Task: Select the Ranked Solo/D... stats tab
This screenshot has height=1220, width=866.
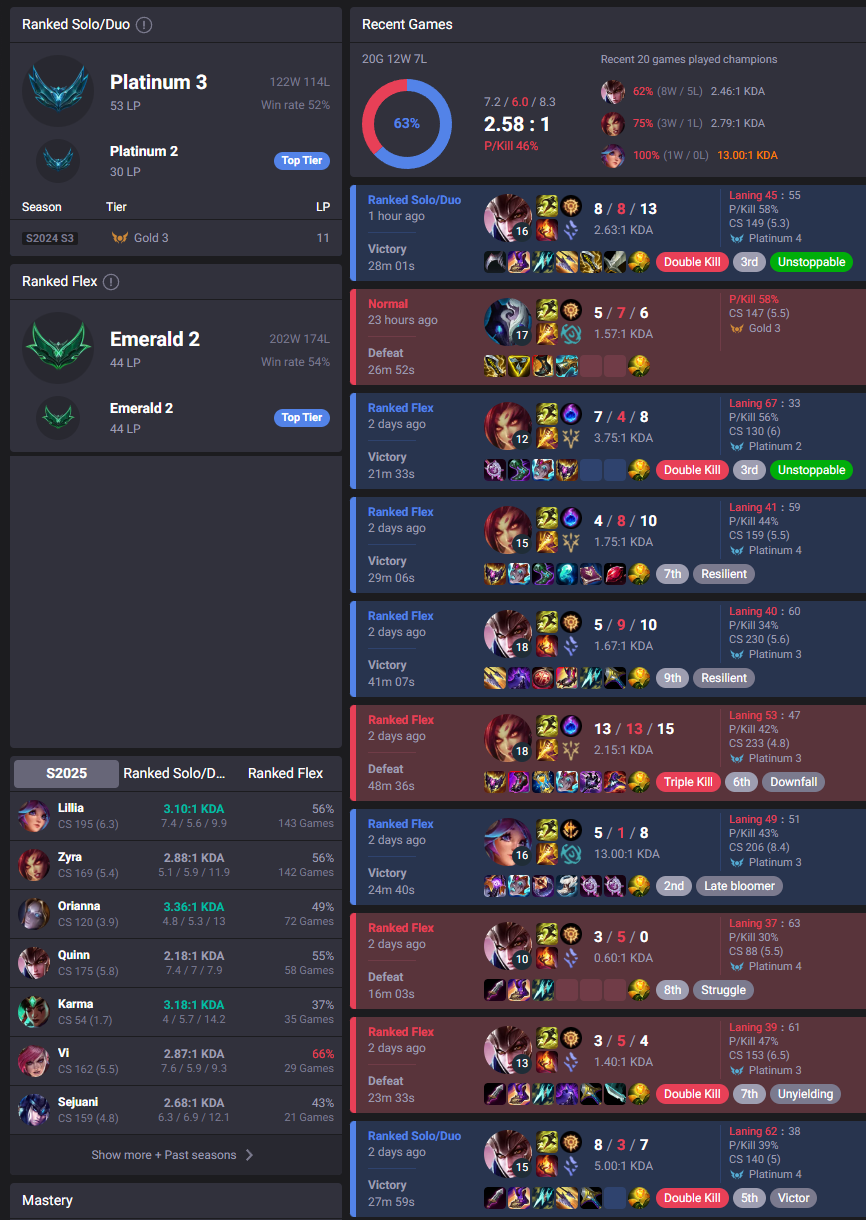Action: point(175,773)
